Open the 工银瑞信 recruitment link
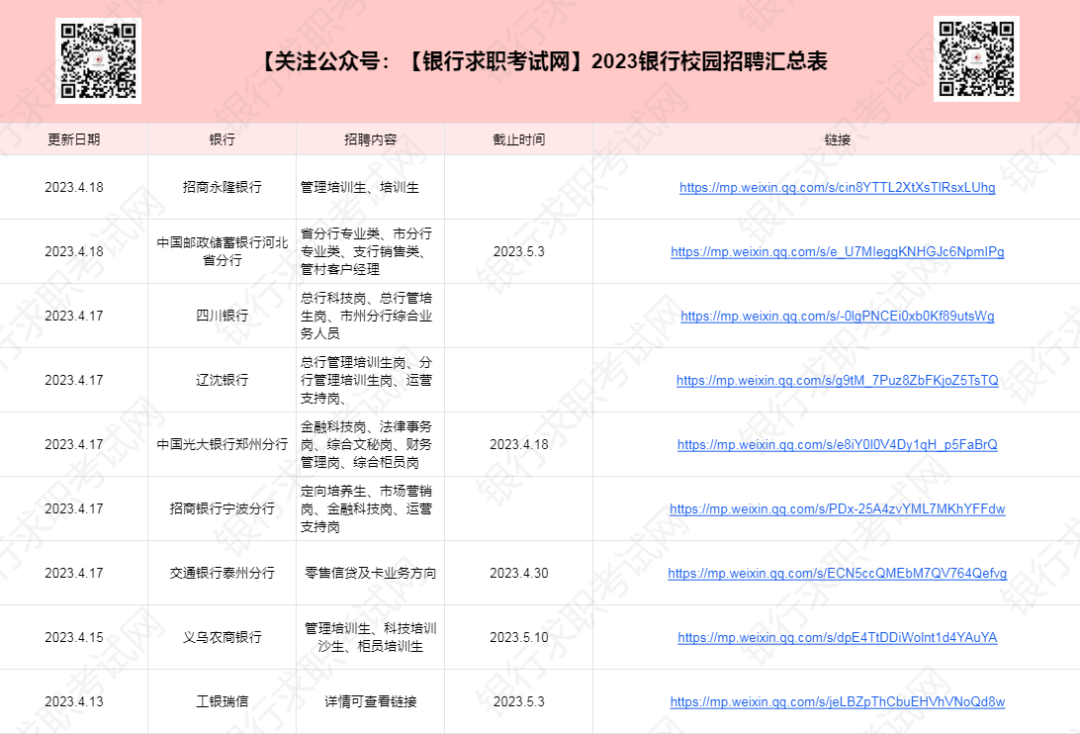Image resolution: width=1080 pixels, height=734 pixels. click(x=837, y=702)
